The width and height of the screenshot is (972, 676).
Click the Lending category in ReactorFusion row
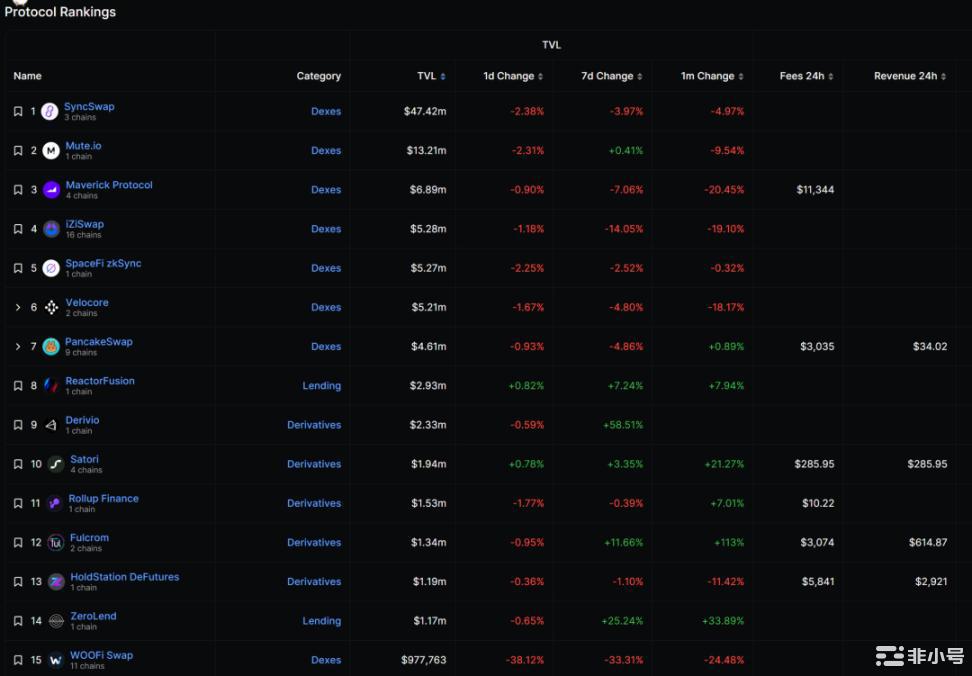(322, 386)
